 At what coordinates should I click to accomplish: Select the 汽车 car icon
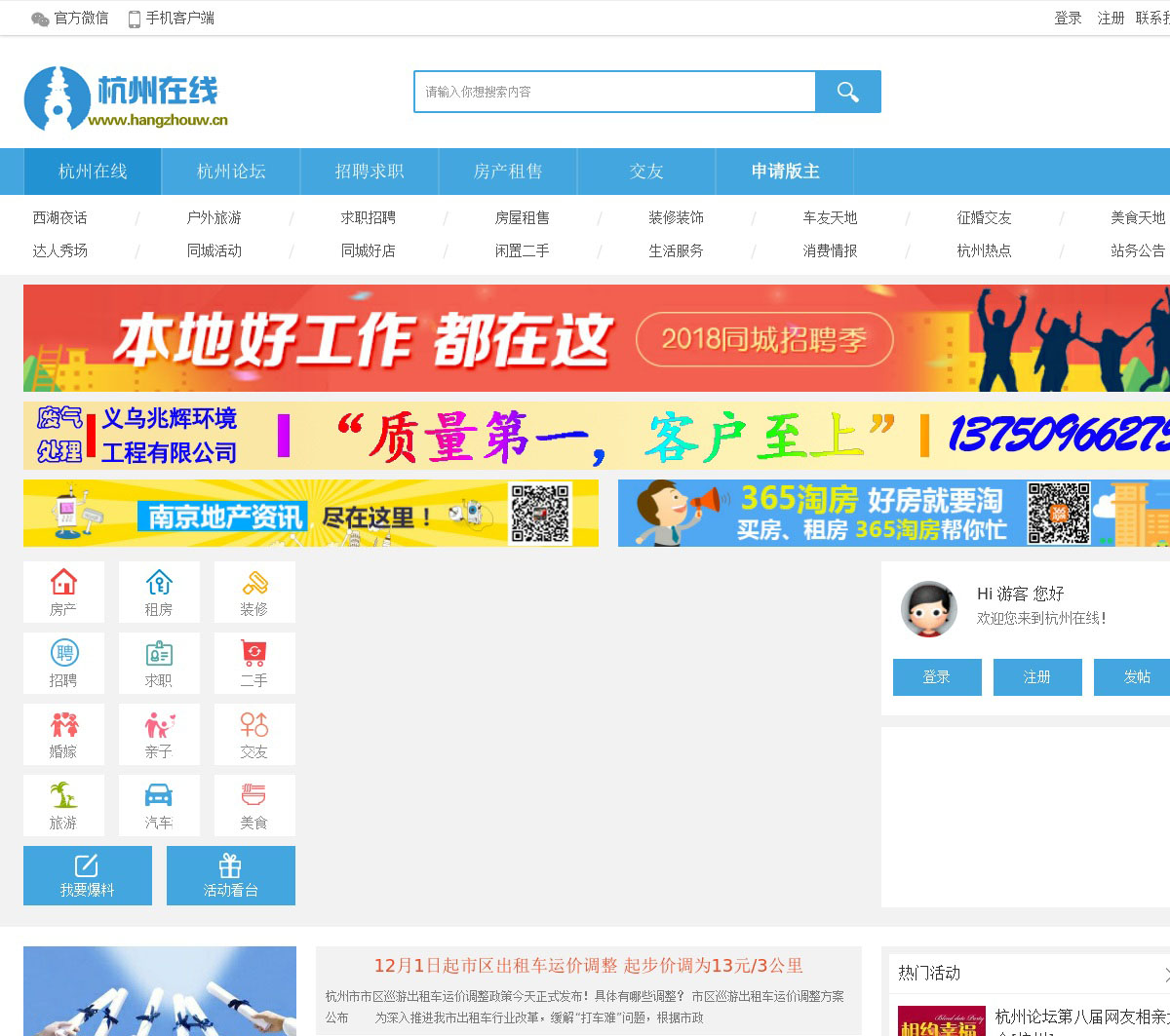click(x=159, y=796)
